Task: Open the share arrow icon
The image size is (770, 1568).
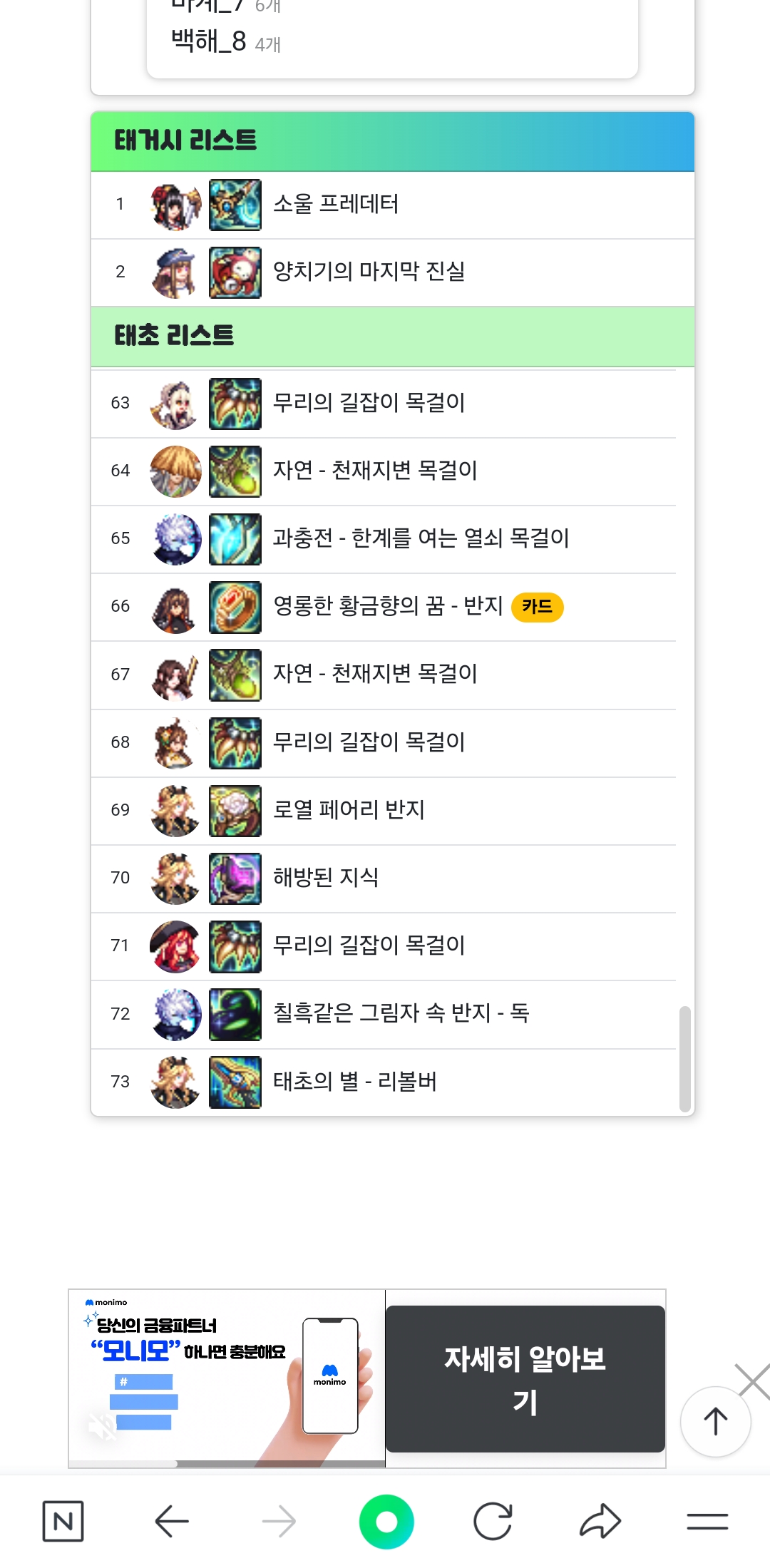Action: [x=600, y=1521]
